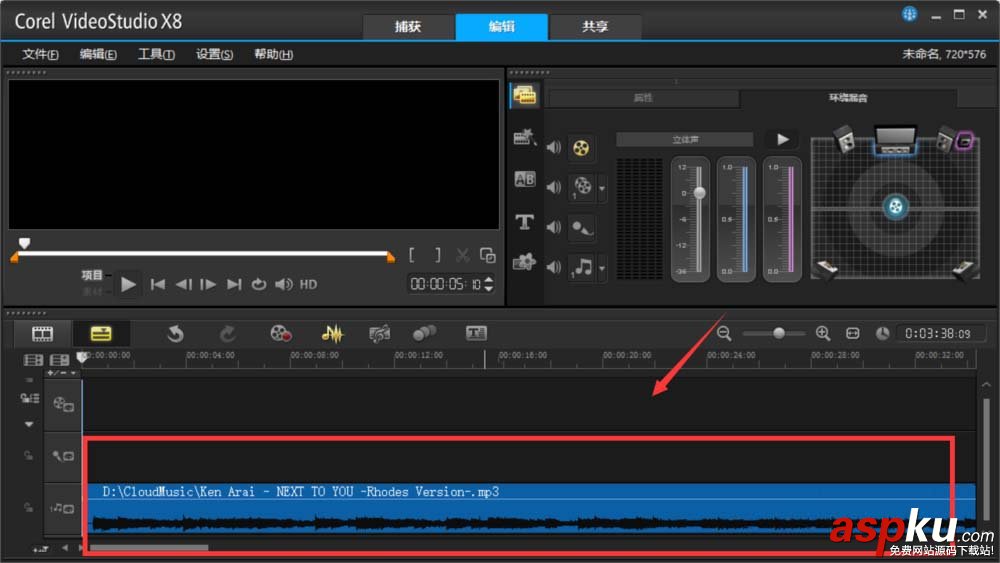
Task: Open the record/capture option
Action: [x=281, y=333]
